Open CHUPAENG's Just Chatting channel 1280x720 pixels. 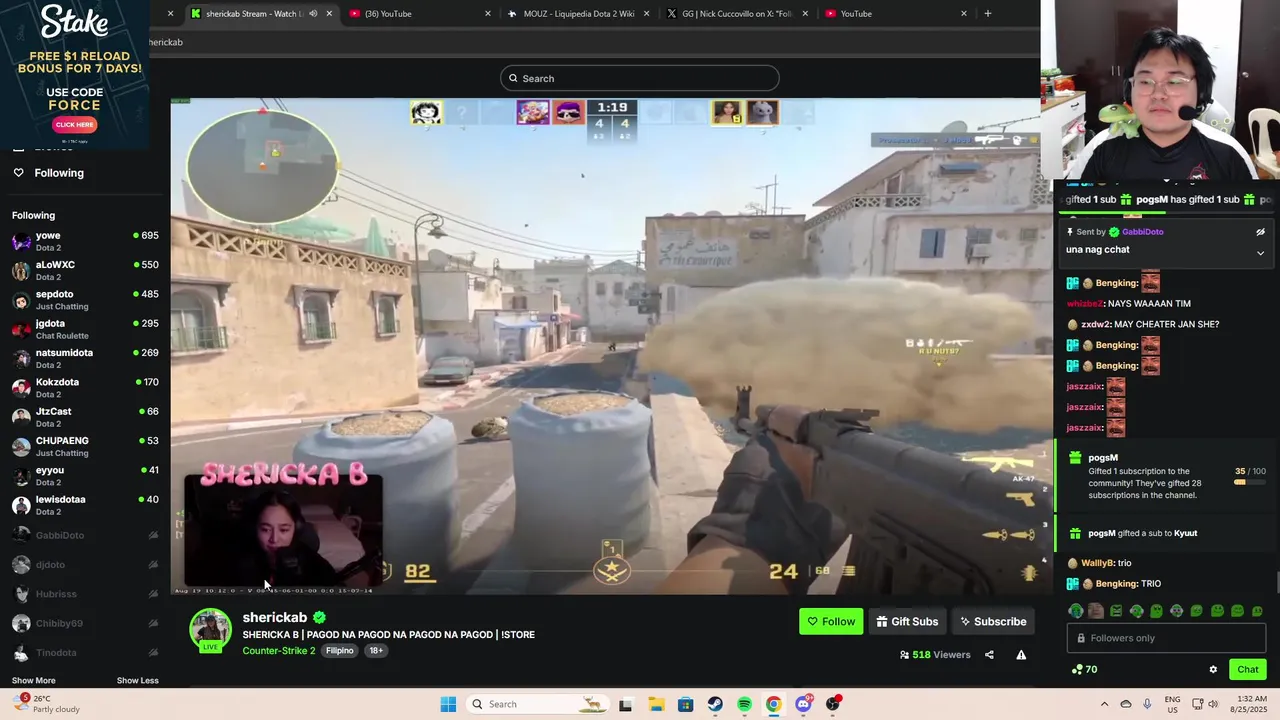[85, 446]
